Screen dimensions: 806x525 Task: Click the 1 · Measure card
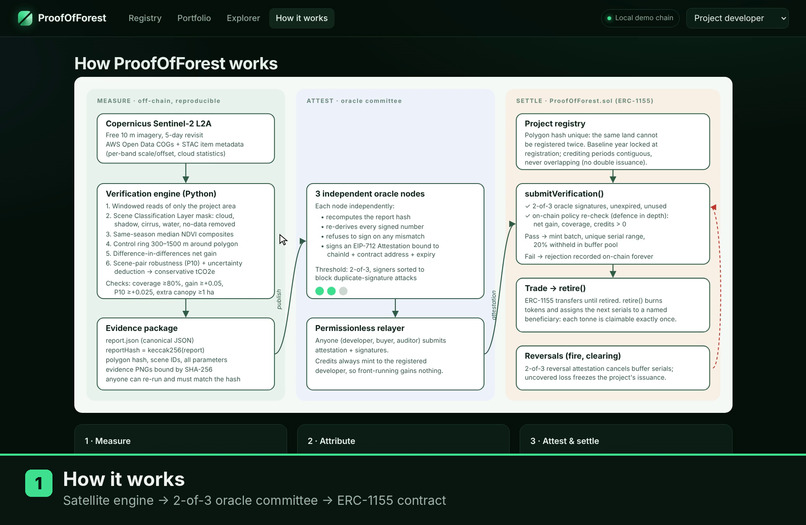180,439
